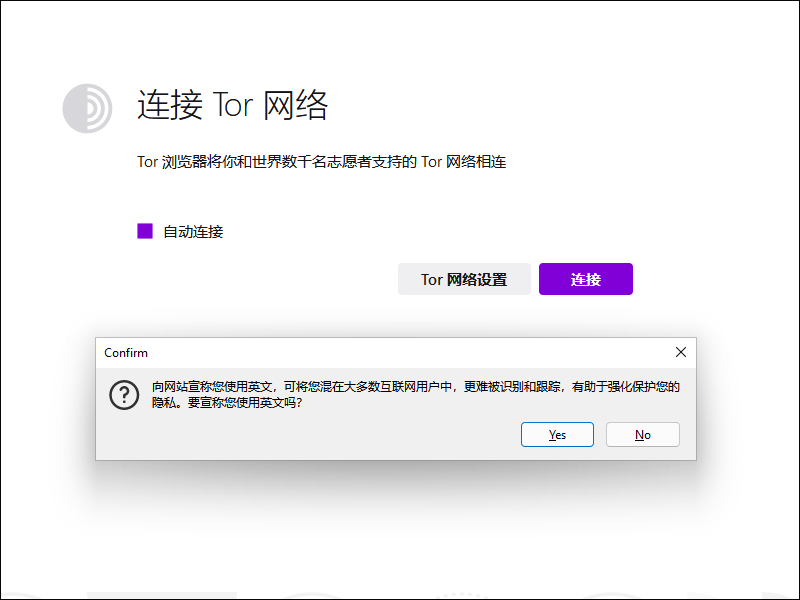Click the 连接 Tor 网络 heading
This screenshot has height=600, width=800.
[x=232, y=105]
